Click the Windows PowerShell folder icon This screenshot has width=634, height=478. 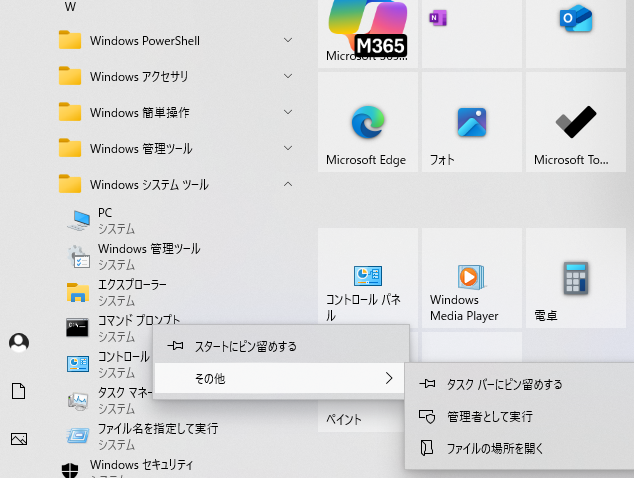(70, 40)
